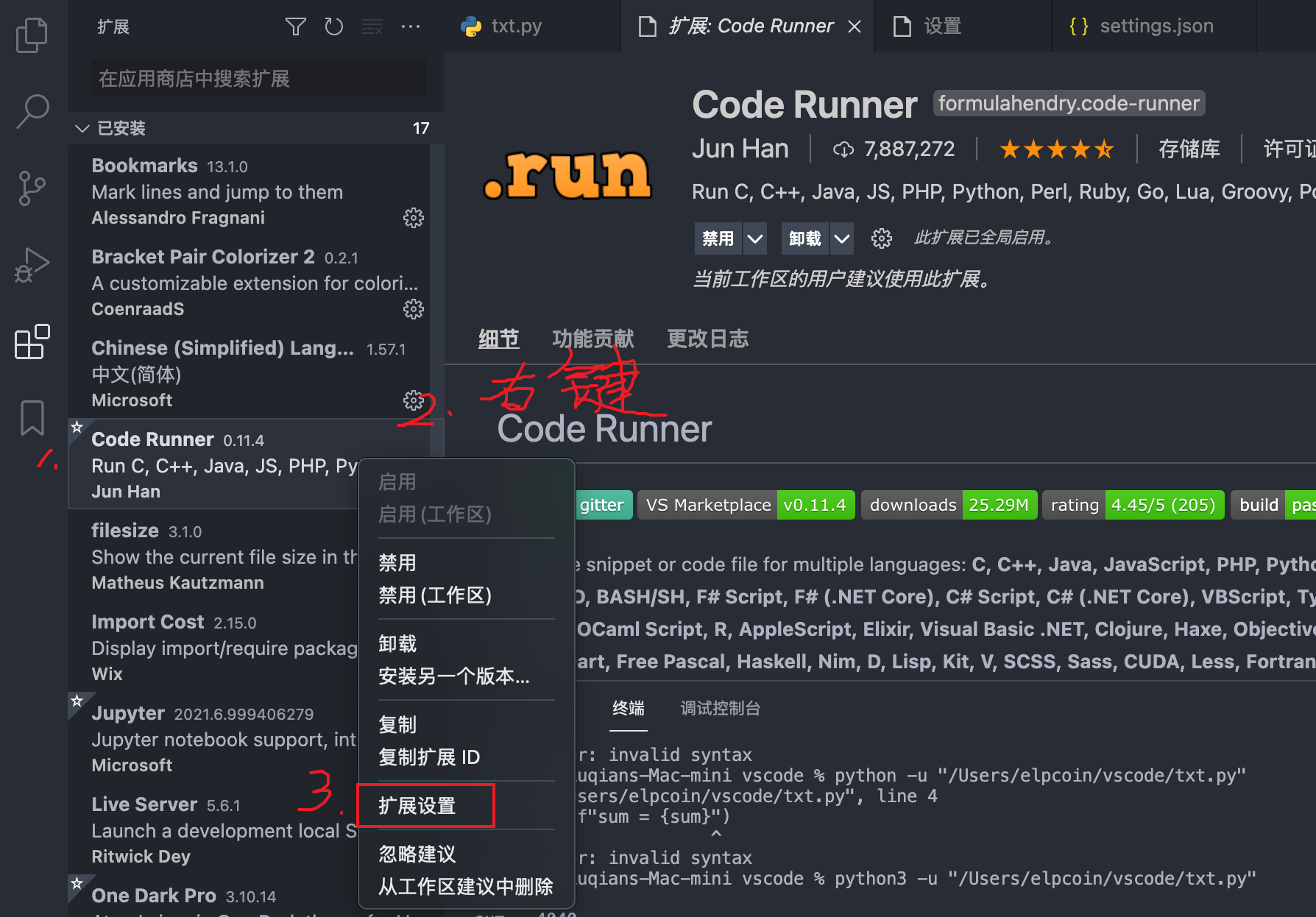Click the 禁用 button on details page
This screenshot has height=917, width=1316.
point(718,238)
